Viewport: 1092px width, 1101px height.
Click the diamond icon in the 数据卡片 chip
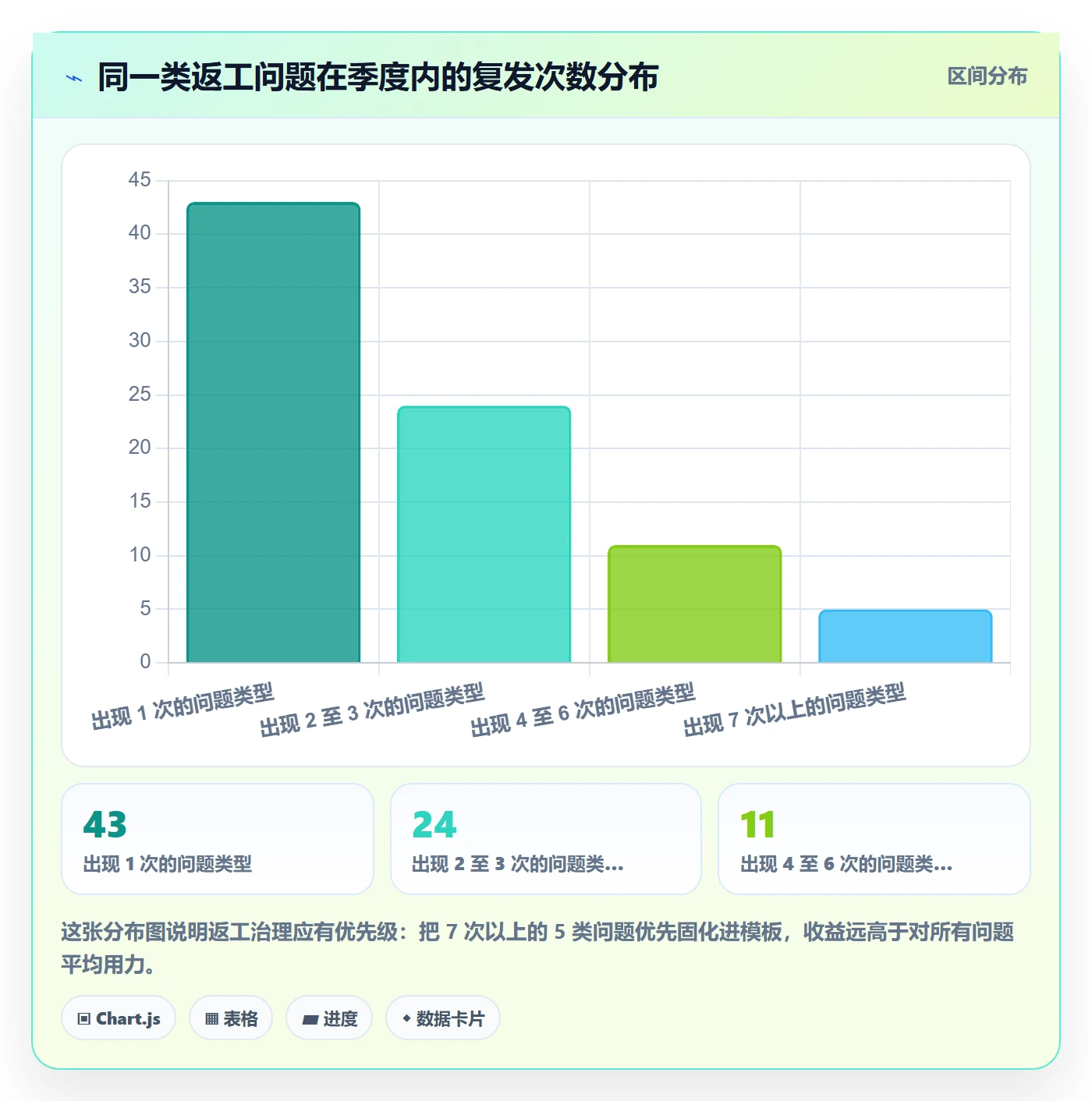pyautogui.click(x=406, y=1018)
